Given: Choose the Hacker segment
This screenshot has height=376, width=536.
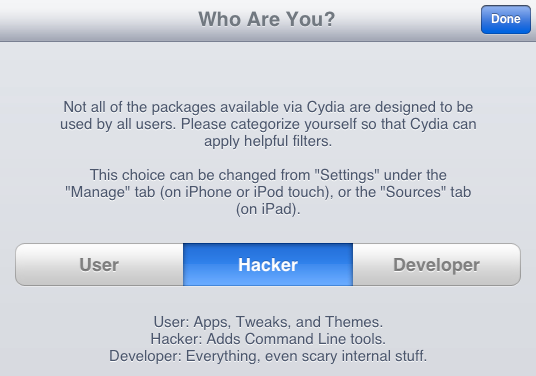Looking at the screenshot, I should click(x=268, y=265).
